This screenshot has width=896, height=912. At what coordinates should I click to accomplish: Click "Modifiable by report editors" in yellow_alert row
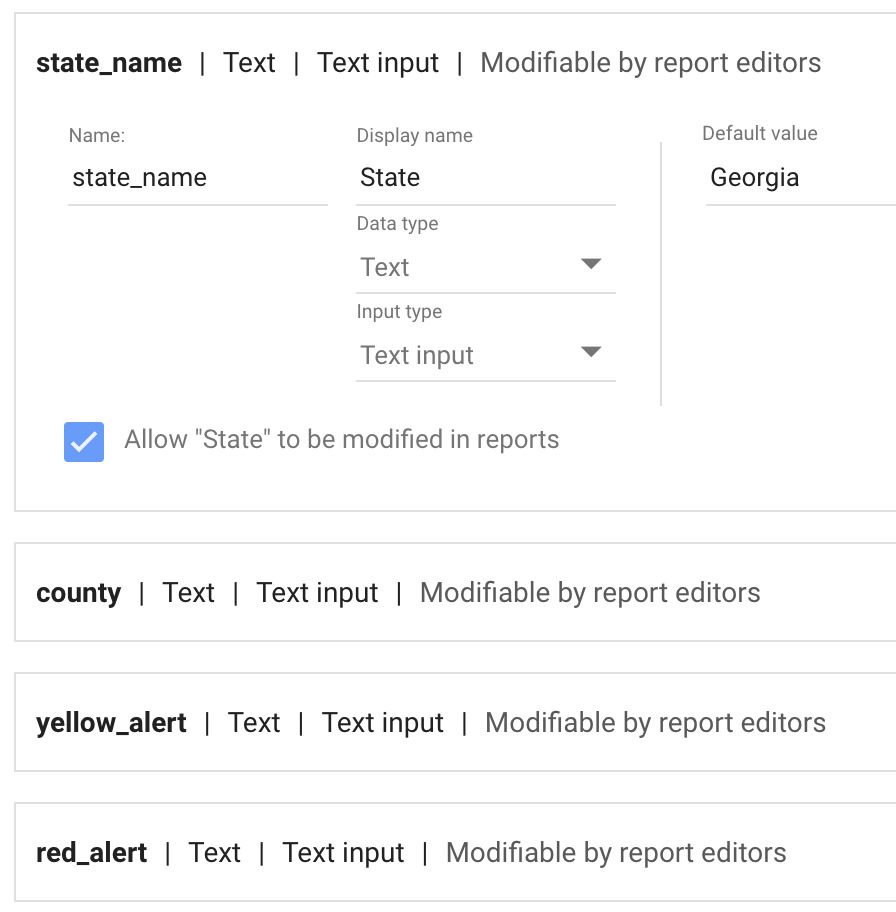655,723
